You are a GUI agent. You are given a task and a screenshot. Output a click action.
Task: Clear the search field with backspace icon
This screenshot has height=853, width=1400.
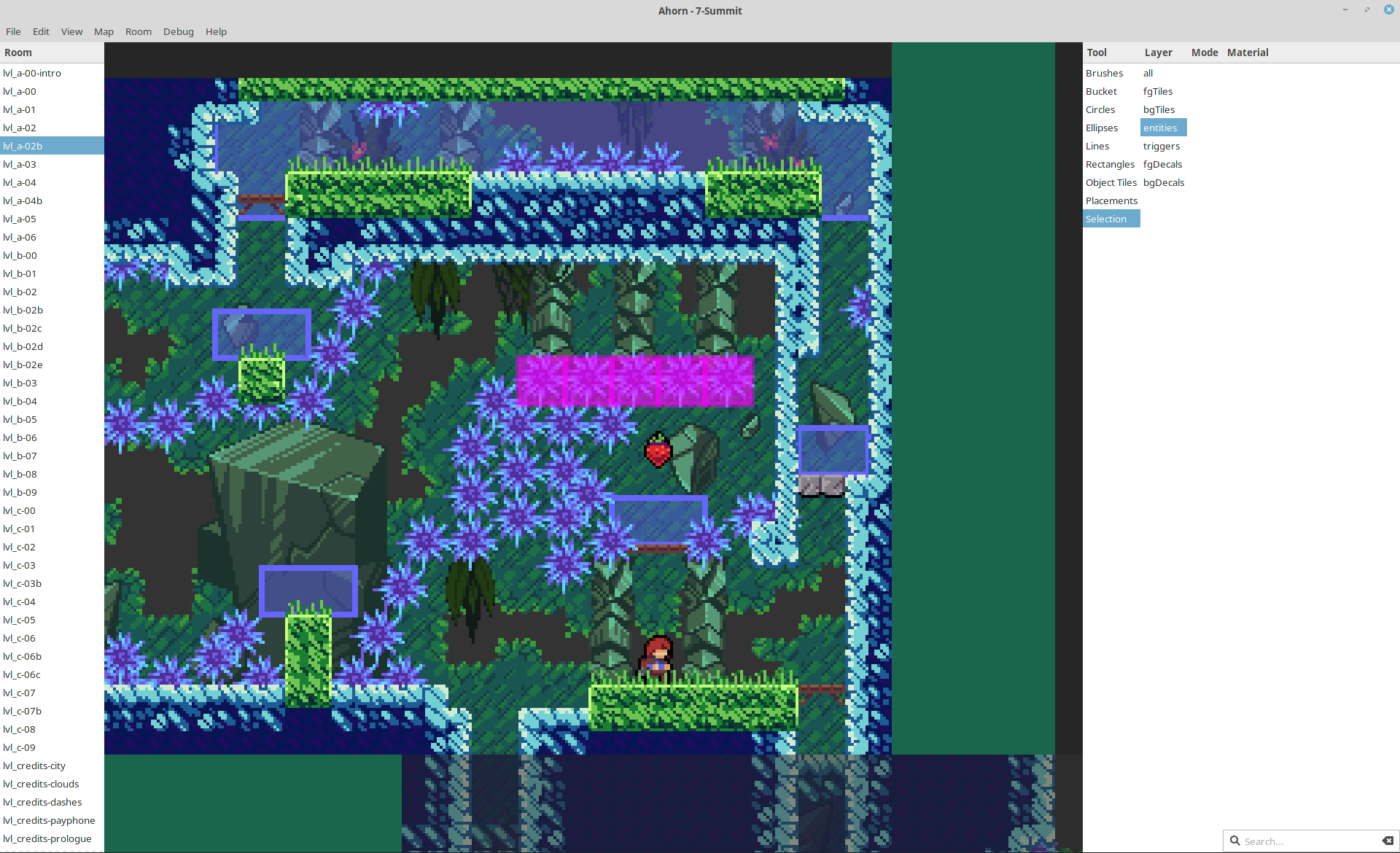1387,841
